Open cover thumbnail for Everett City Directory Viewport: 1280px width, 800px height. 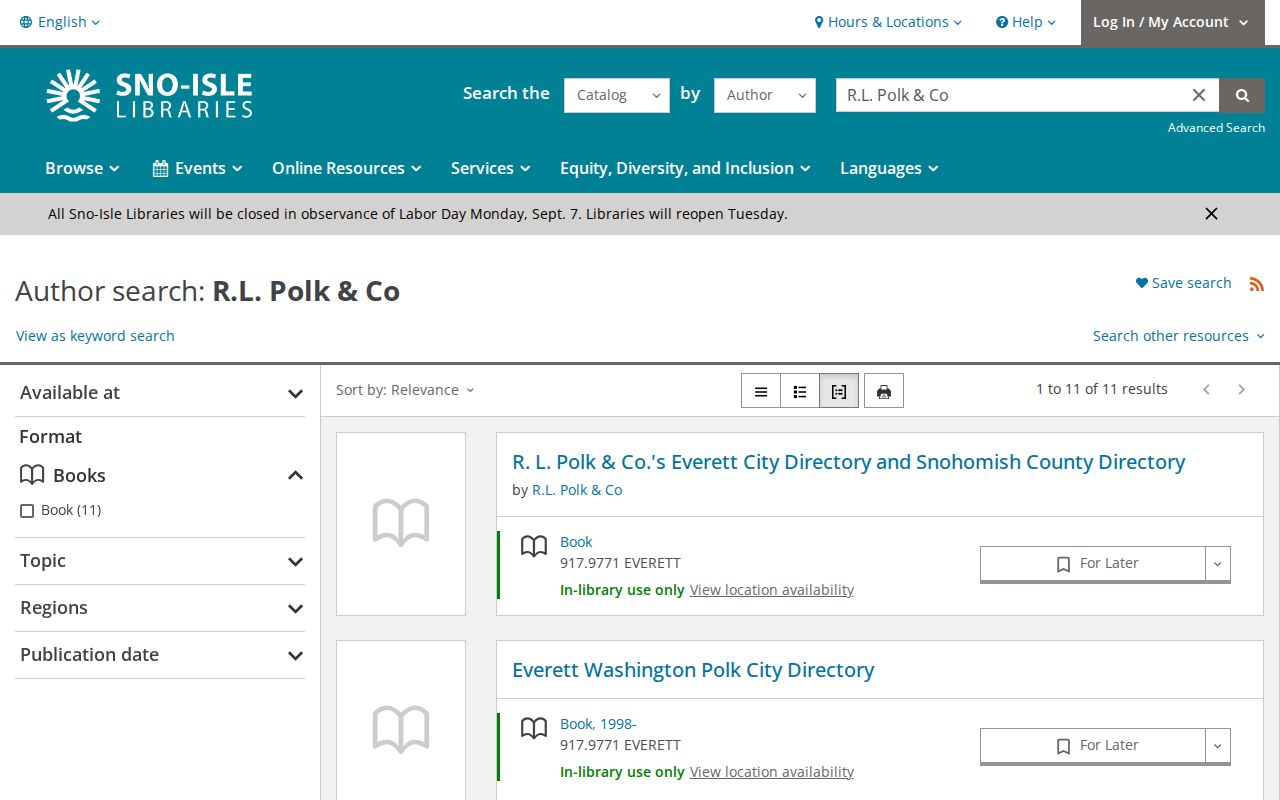click(401, 523)
